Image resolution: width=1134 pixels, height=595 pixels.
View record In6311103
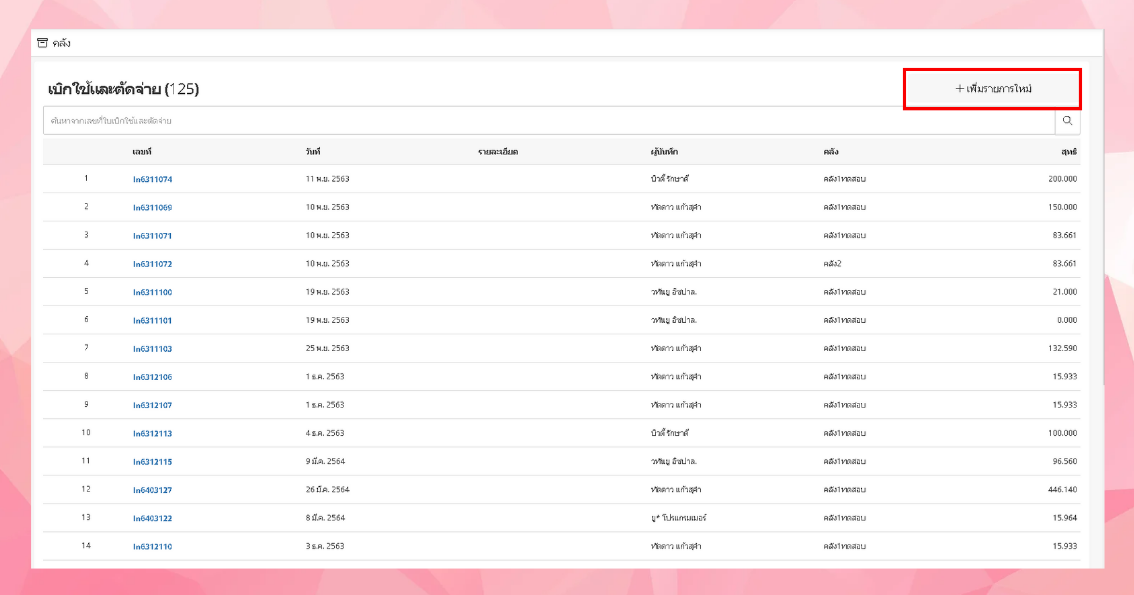click(152, 349)
